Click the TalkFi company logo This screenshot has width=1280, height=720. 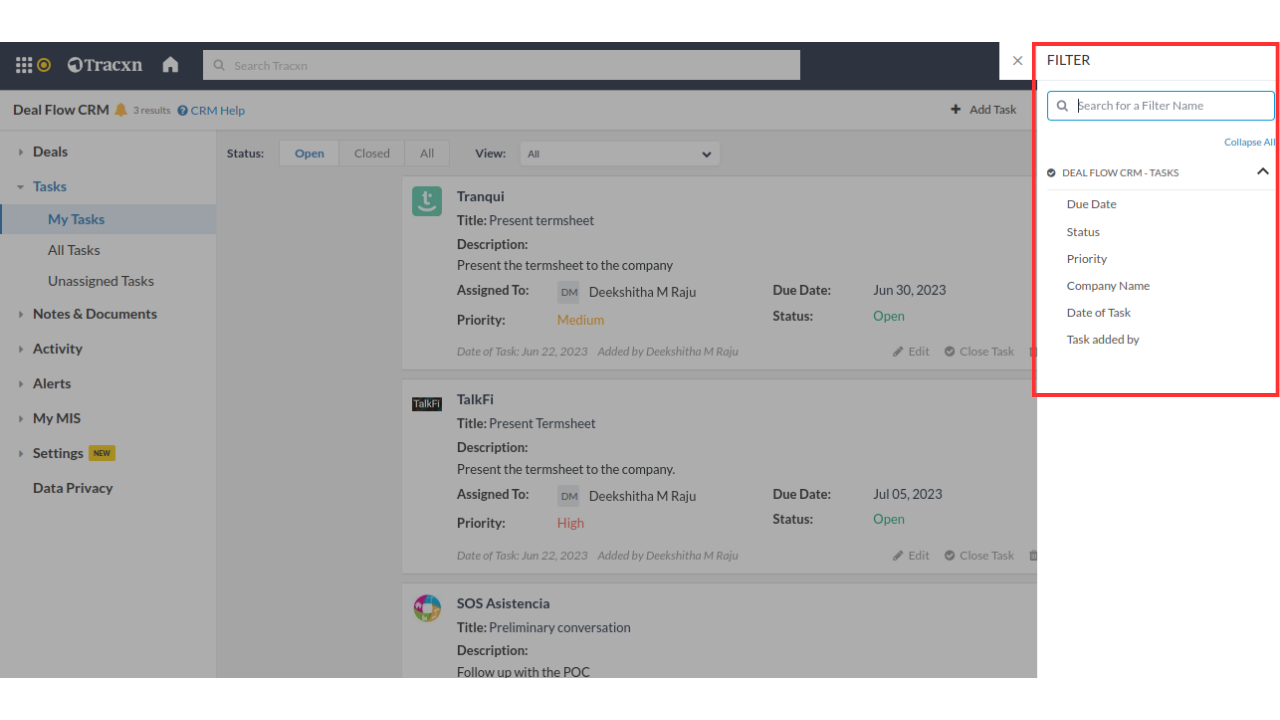[427, 404]
